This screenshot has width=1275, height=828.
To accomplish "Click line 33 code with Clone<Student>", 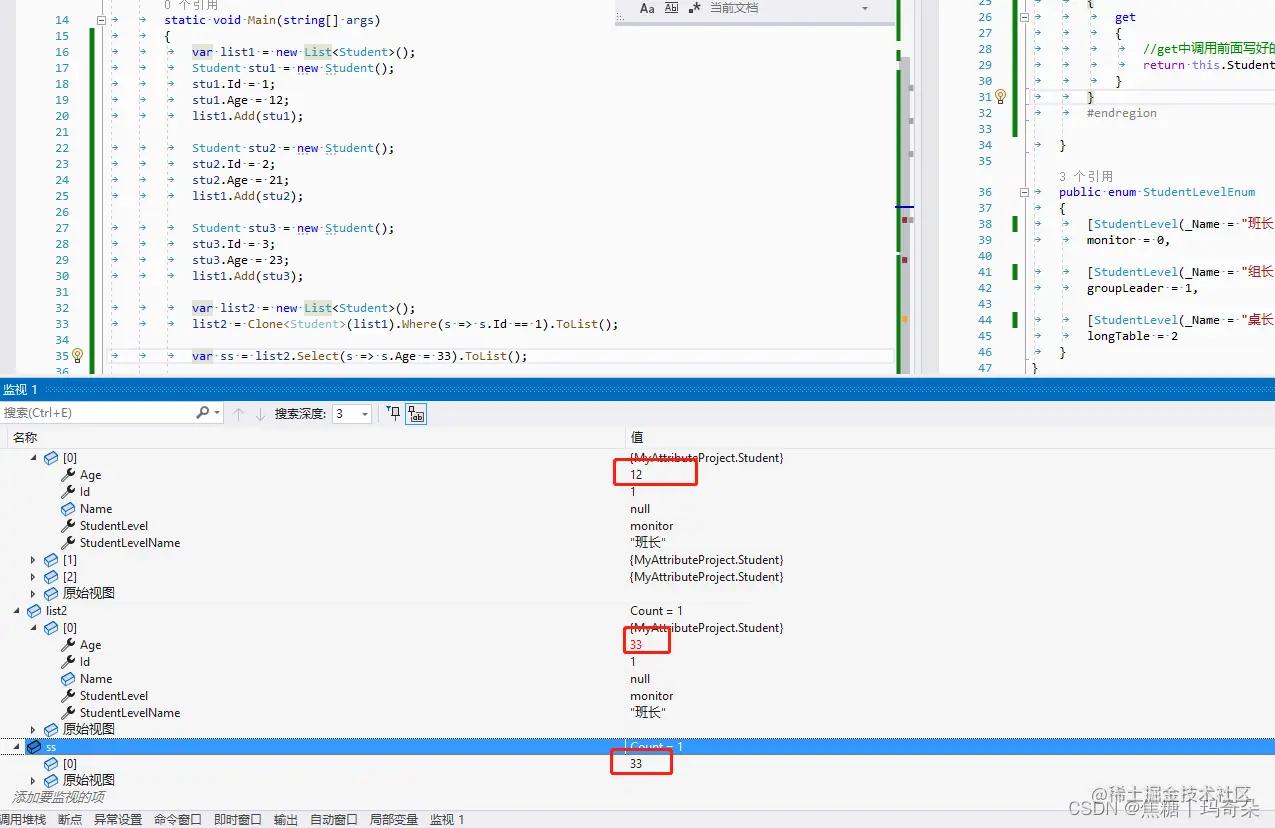I will tap(406, 324).
